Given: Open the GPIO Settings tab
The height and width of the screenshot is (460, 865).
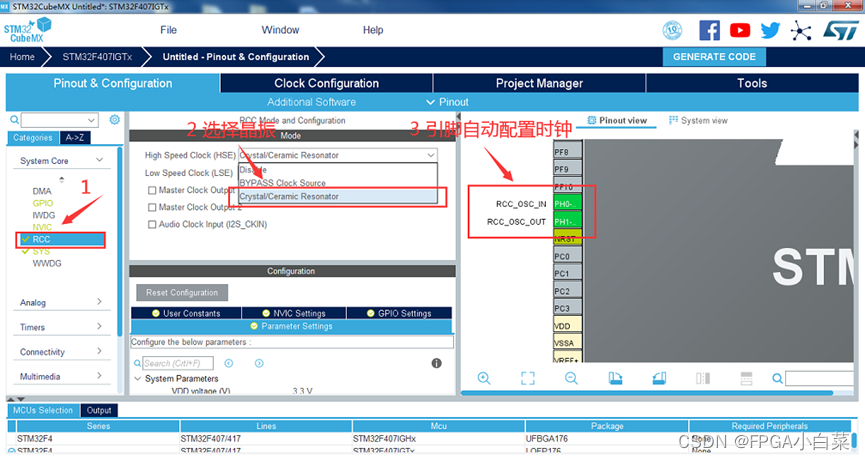Looking at the screenshot, I should pyautogui.click(x=399, y=313).
